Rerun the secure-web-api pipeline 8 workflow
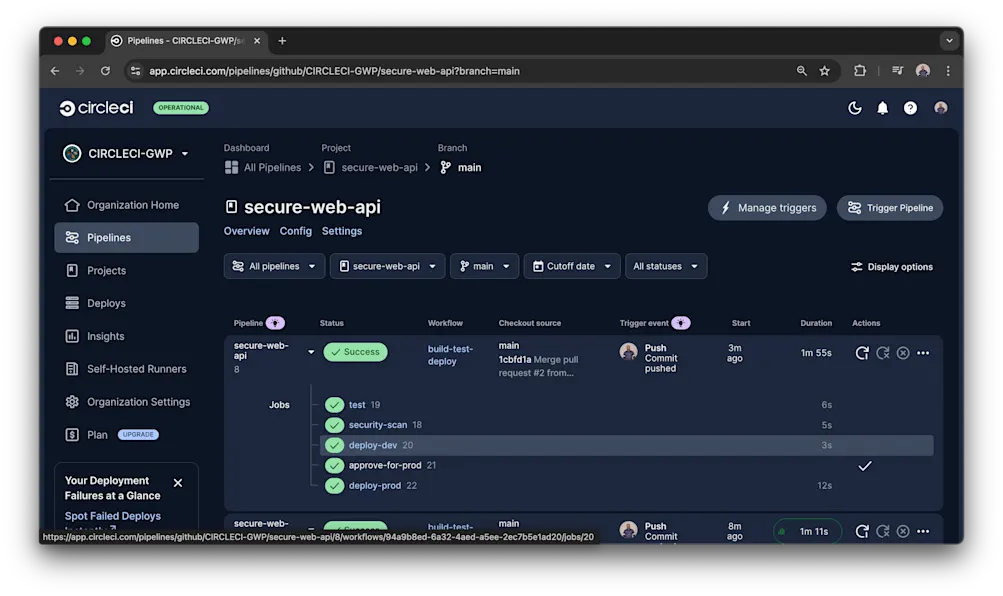 [862, 353]
